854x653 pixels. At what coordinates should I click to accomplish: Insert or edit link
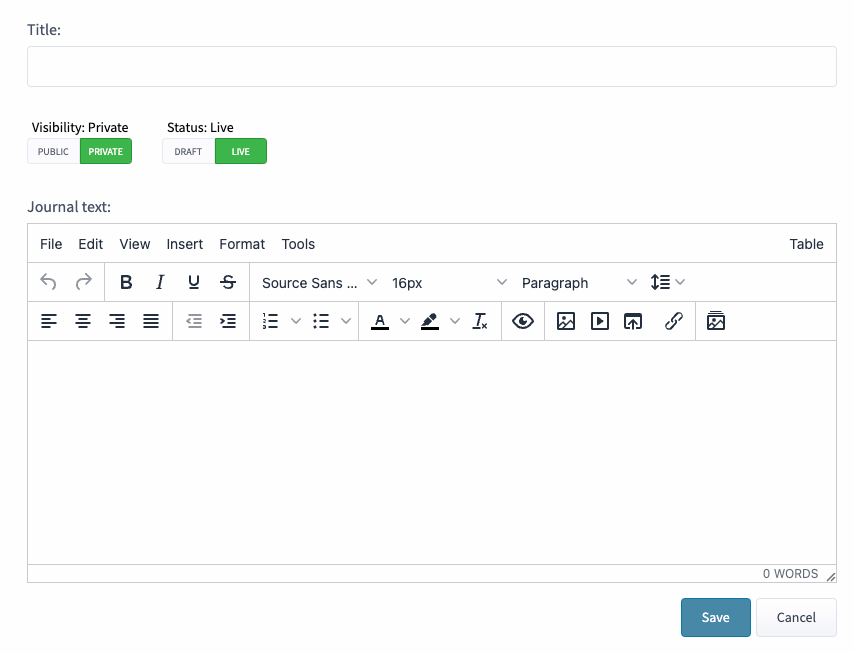coord(674,321)
